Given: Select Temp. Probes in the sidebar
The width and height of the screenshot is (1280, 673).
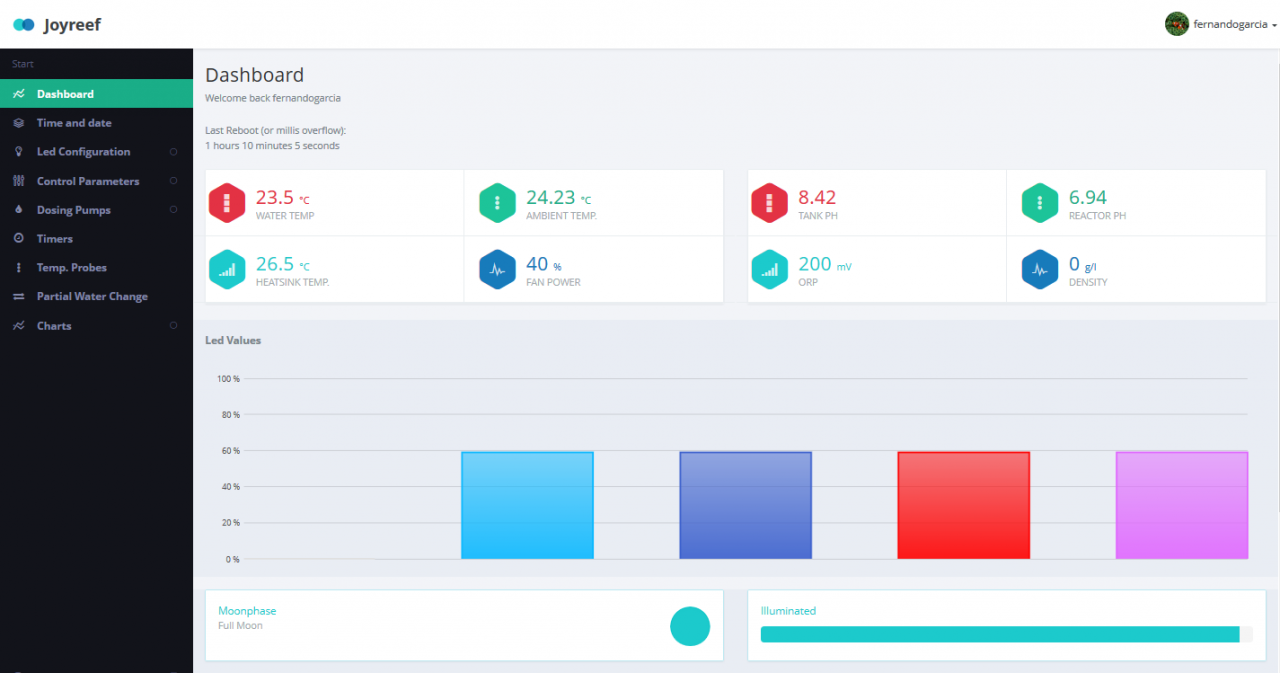Looking at the screenshot, I should [72, 268].
